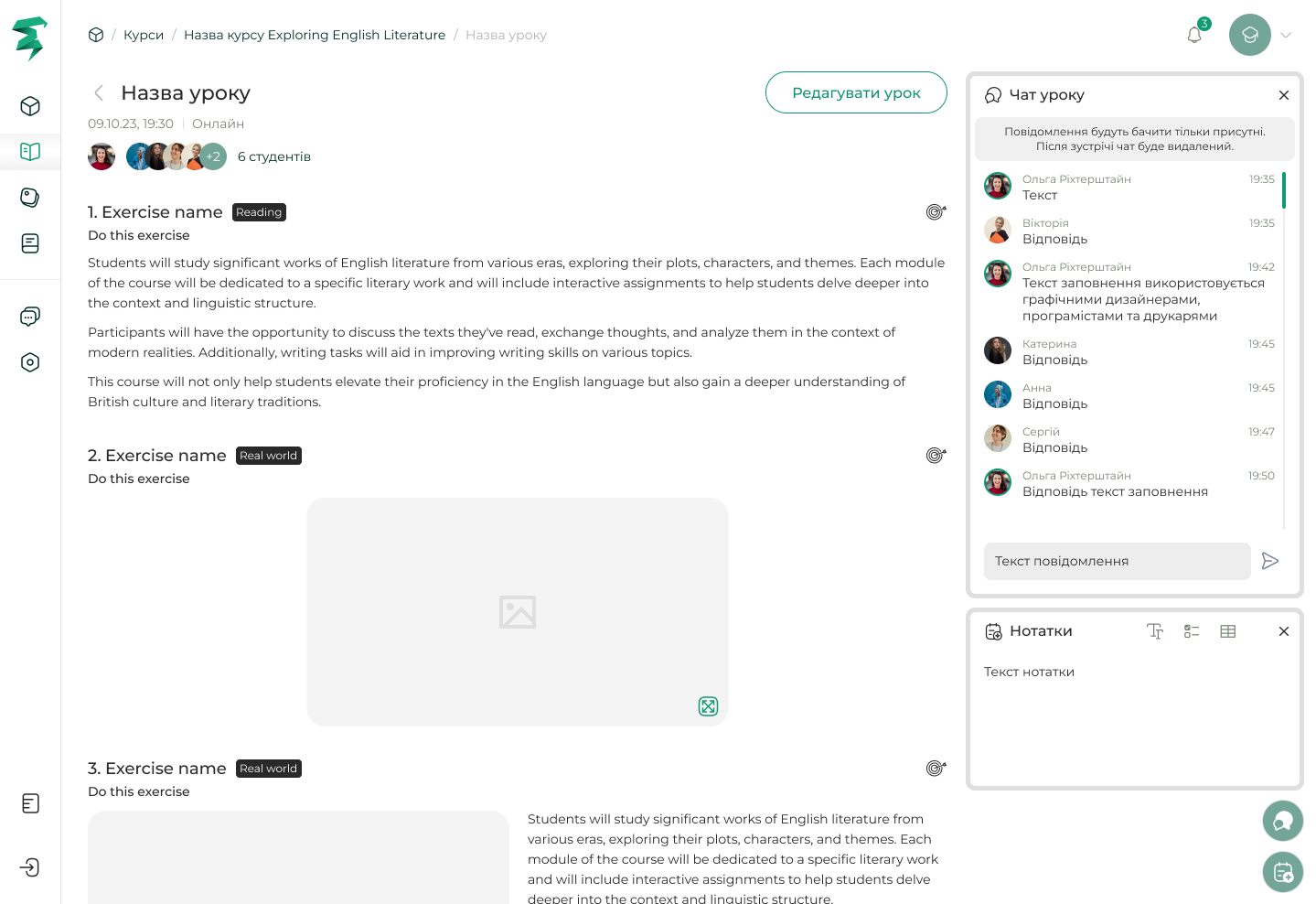Click the notifications bell icon

1194,35
